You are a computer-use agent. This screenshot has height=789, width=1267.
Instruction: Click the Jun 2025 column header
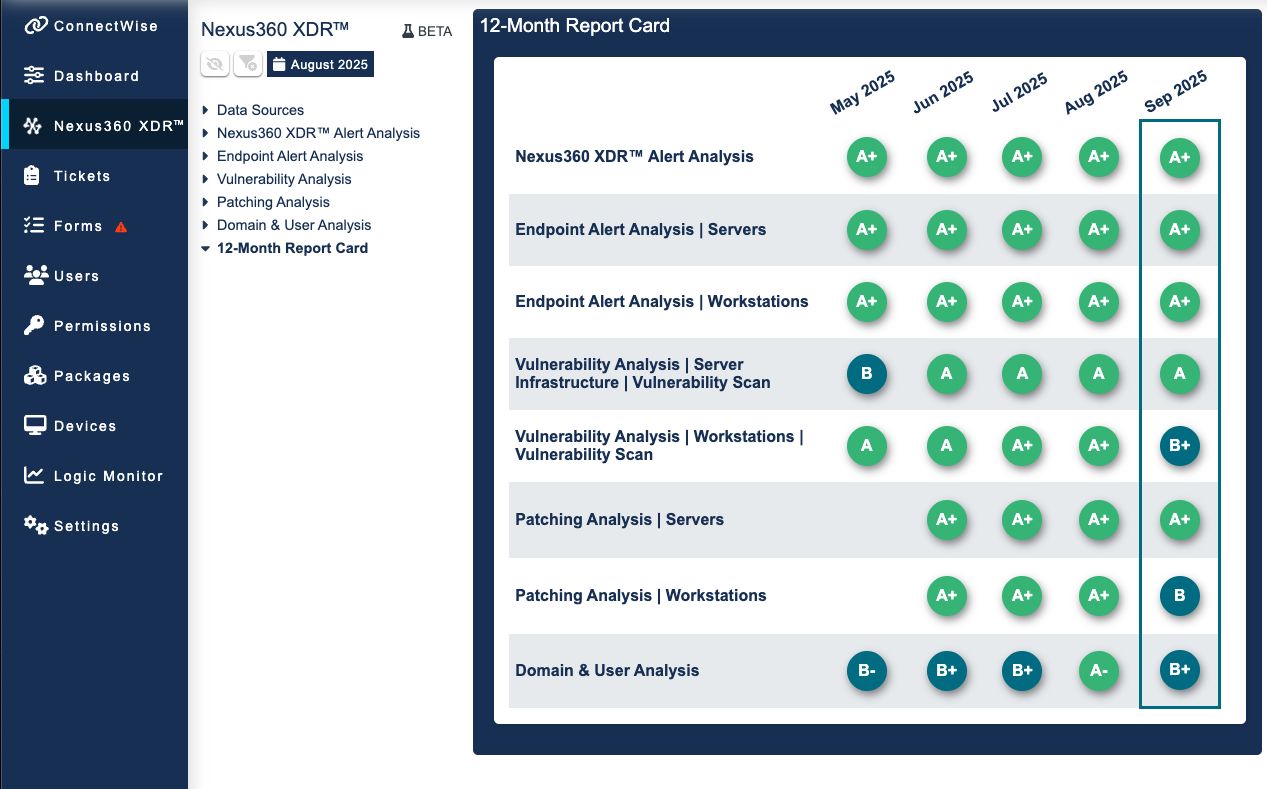(x=942, y=93)
